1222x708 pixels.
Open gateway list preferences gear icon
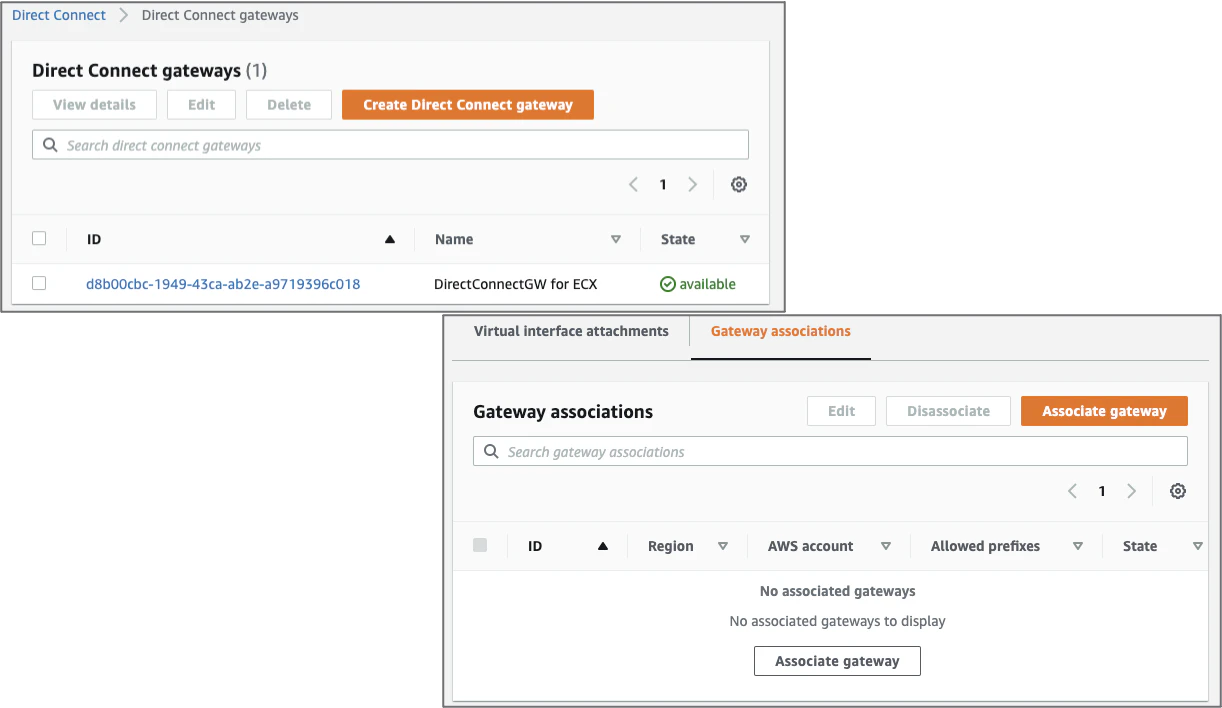click(x=739, y=185)
